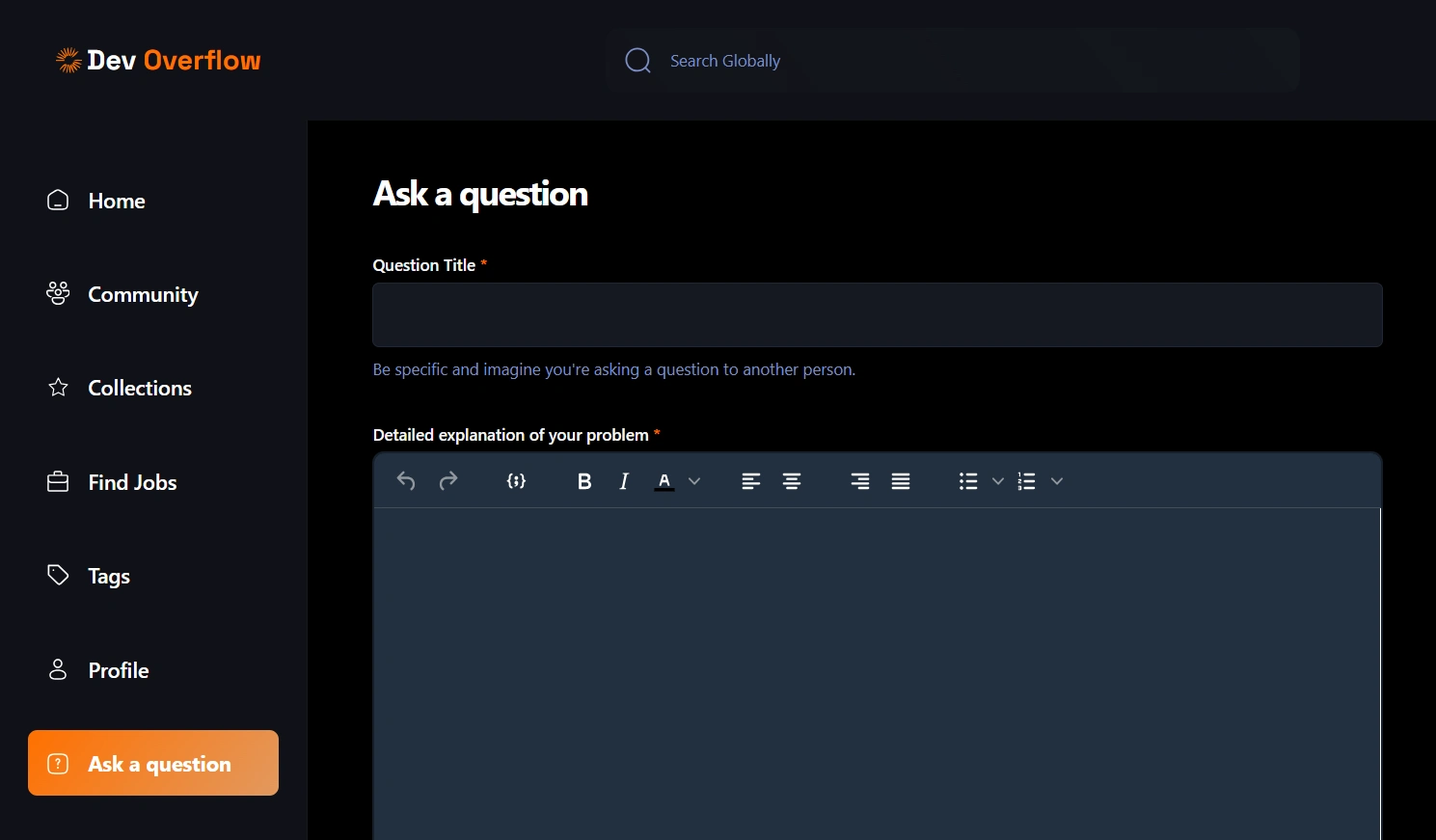Open the Community page

pyautogui.click(x=143, y=294)
